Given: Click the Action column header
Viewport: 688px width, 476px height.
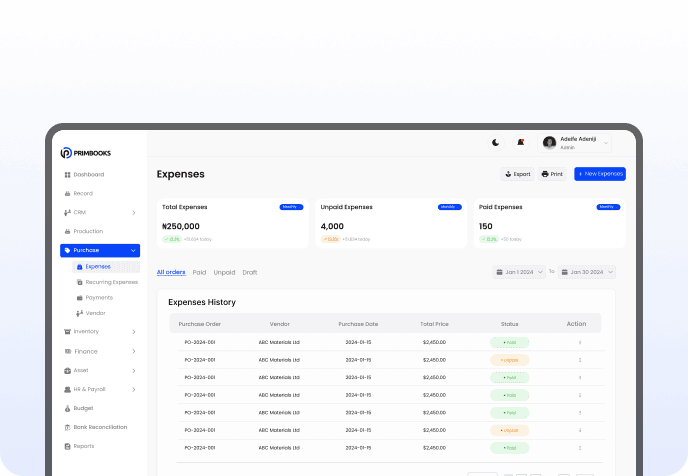Looking at the screenshot, I should point(576,324).
